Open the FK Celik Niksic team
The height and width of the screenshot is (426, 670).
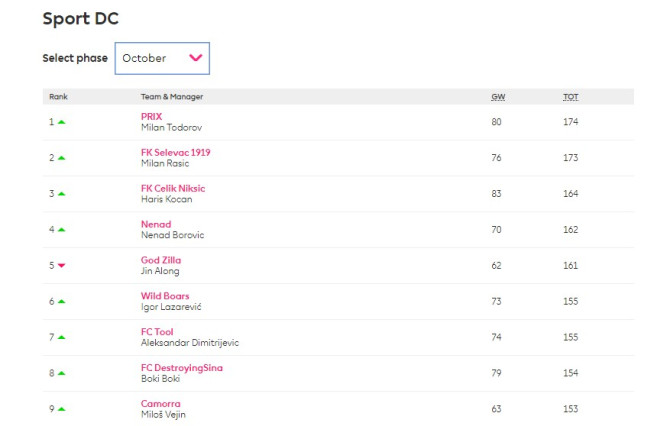pos(173,188)
